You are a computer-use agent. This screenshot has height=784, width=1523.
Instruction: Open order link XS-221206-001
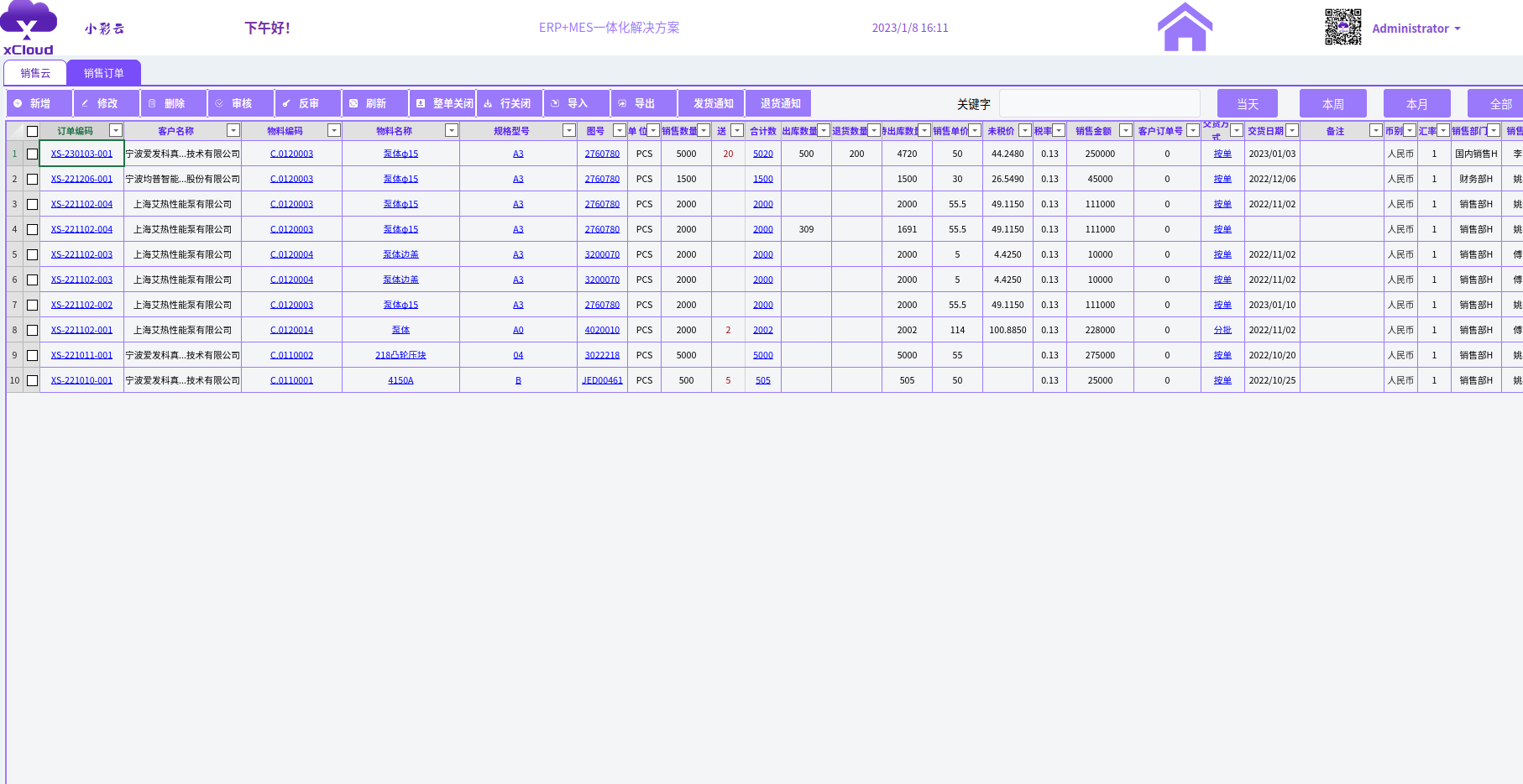[x=81, y=179]
